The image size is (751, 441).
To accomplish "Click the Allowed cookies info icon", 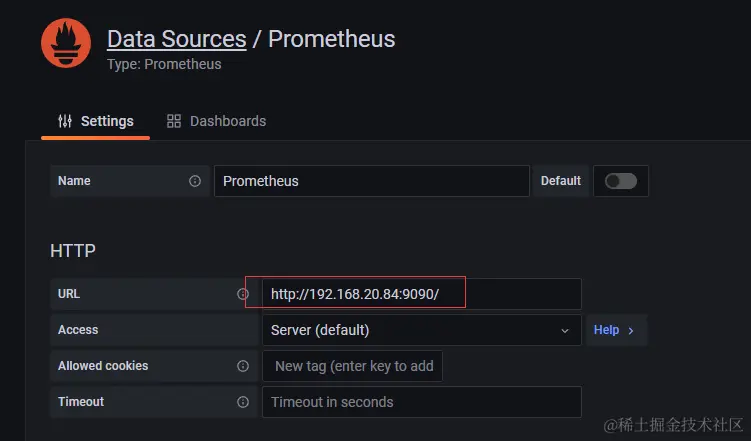I will coord(243,366).
